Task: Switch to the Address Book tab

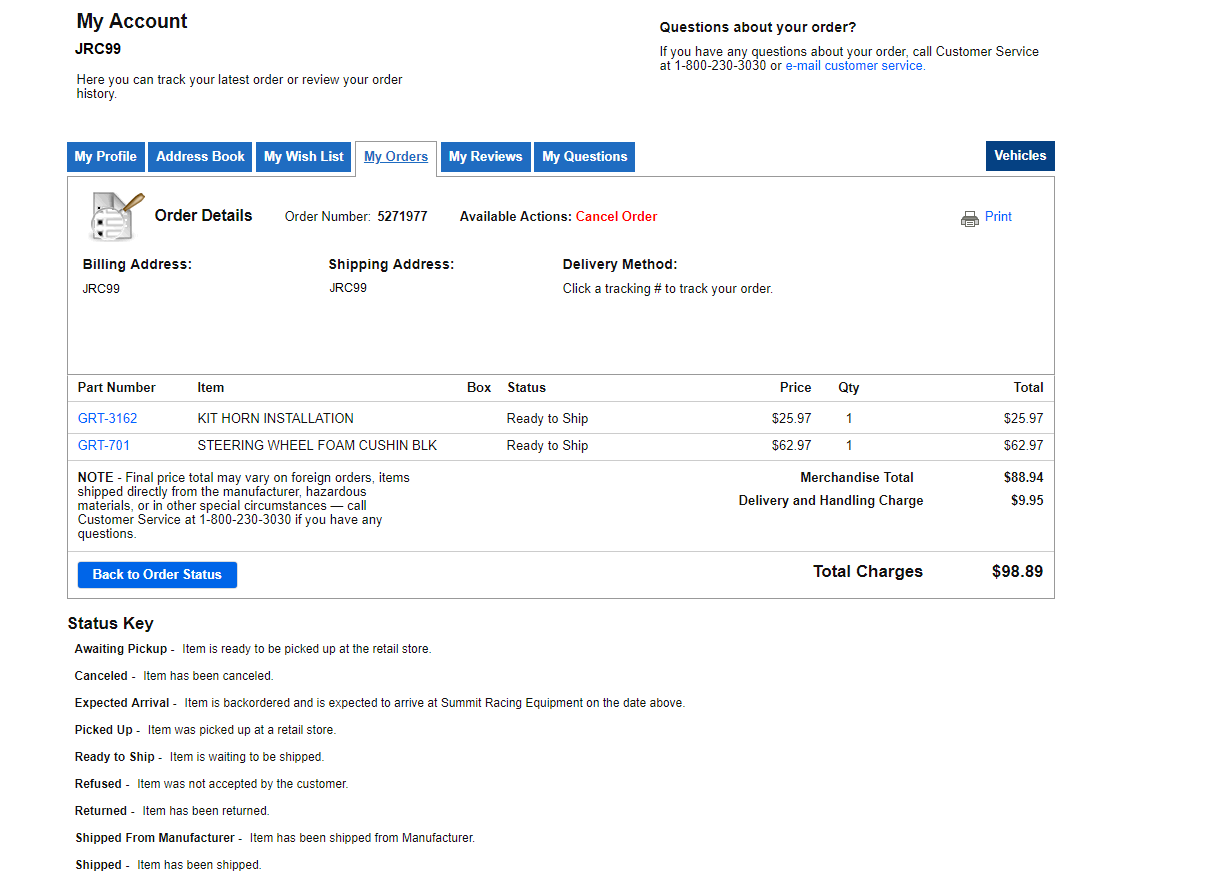Action: (x=200, y=157)
